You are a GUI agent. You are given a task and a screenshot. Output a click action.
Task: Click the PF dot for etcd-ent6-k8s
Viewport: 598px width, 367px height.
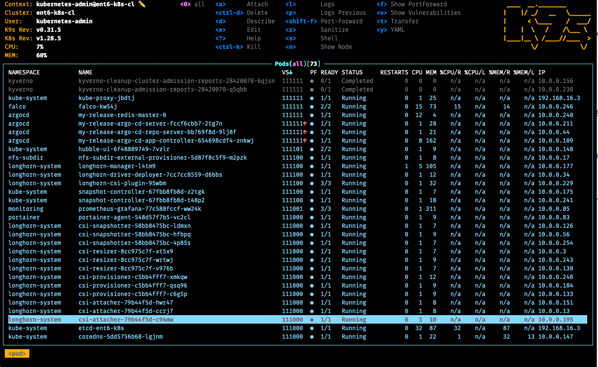click(x=312, y=328)
